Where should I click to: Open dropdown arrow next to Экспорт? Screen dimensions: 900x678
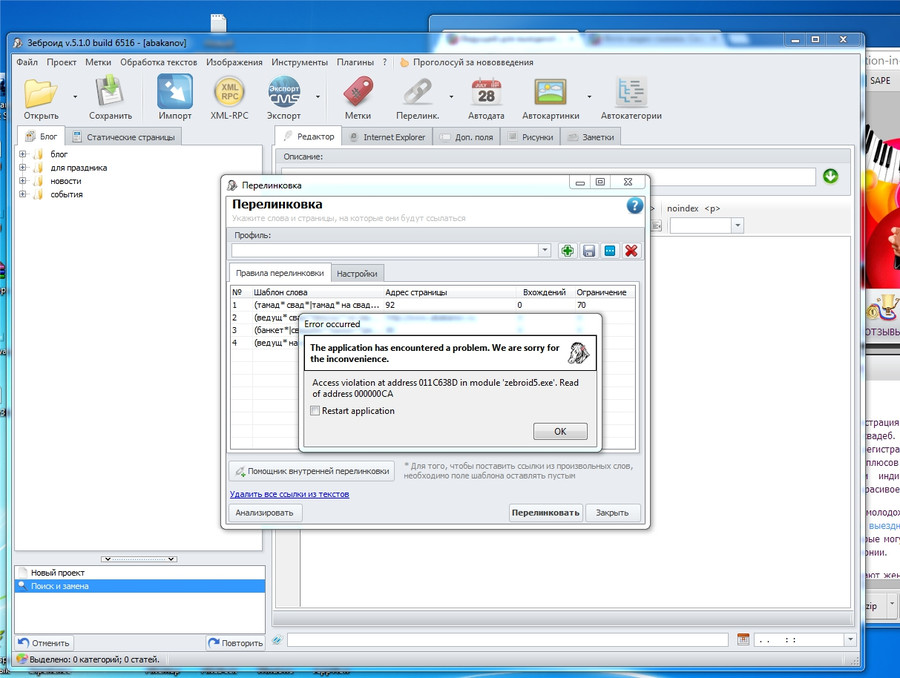click(x=317, y=96)
